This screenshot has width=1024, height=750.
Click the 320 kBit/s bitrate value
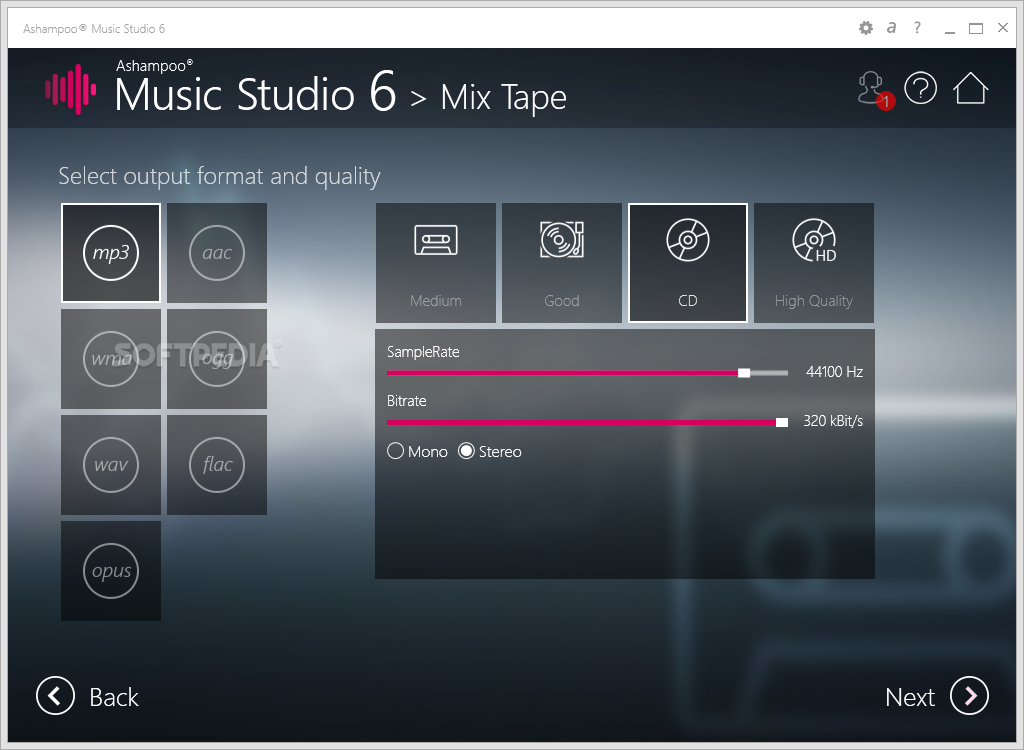(833, 421)
